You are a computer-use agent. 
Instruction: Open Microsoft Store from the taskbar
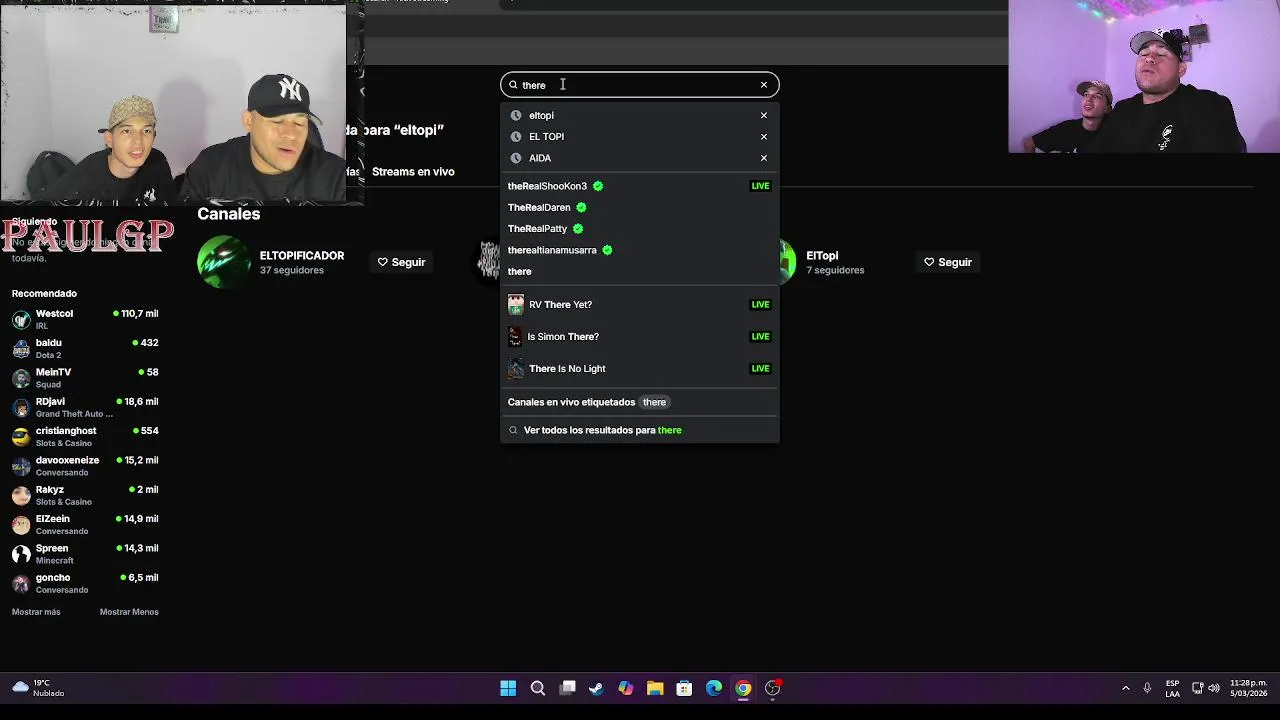point(684,688)
